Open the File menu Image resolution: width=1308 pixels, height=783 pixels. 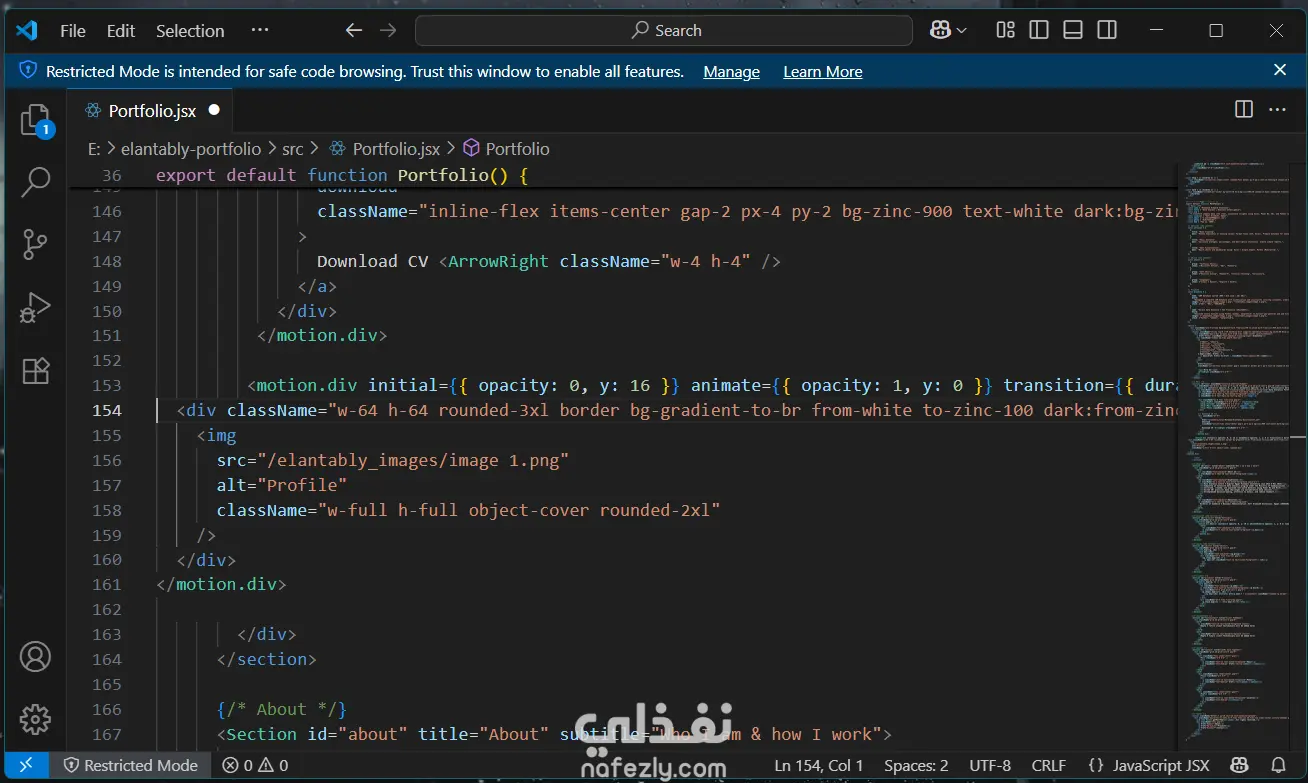tap(73, 31)
